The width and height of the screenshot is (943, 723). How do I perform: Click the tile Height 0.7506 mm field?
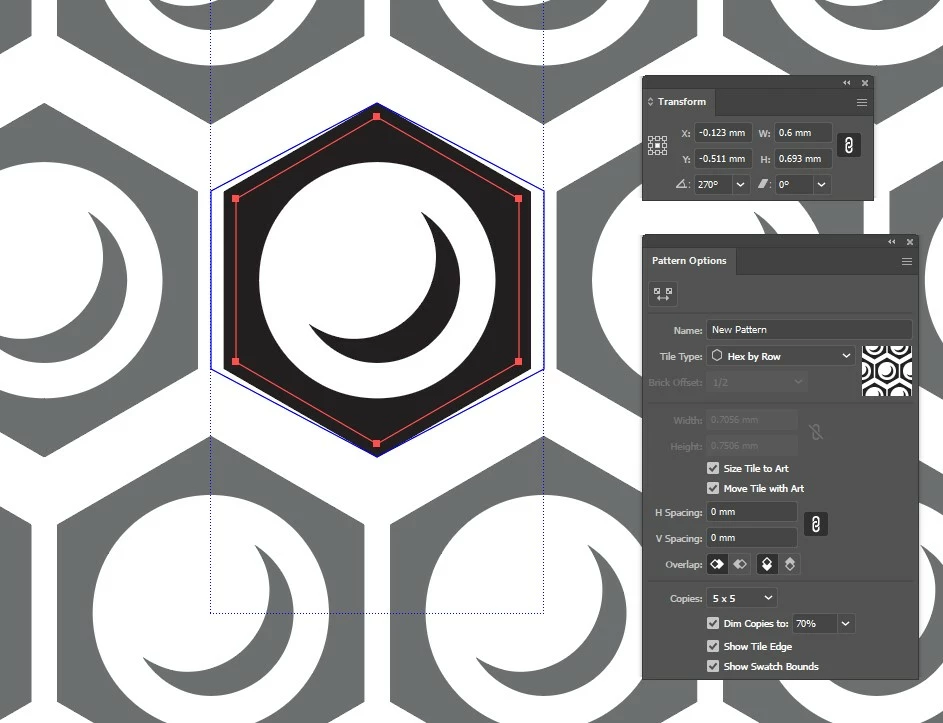point(752,446)
